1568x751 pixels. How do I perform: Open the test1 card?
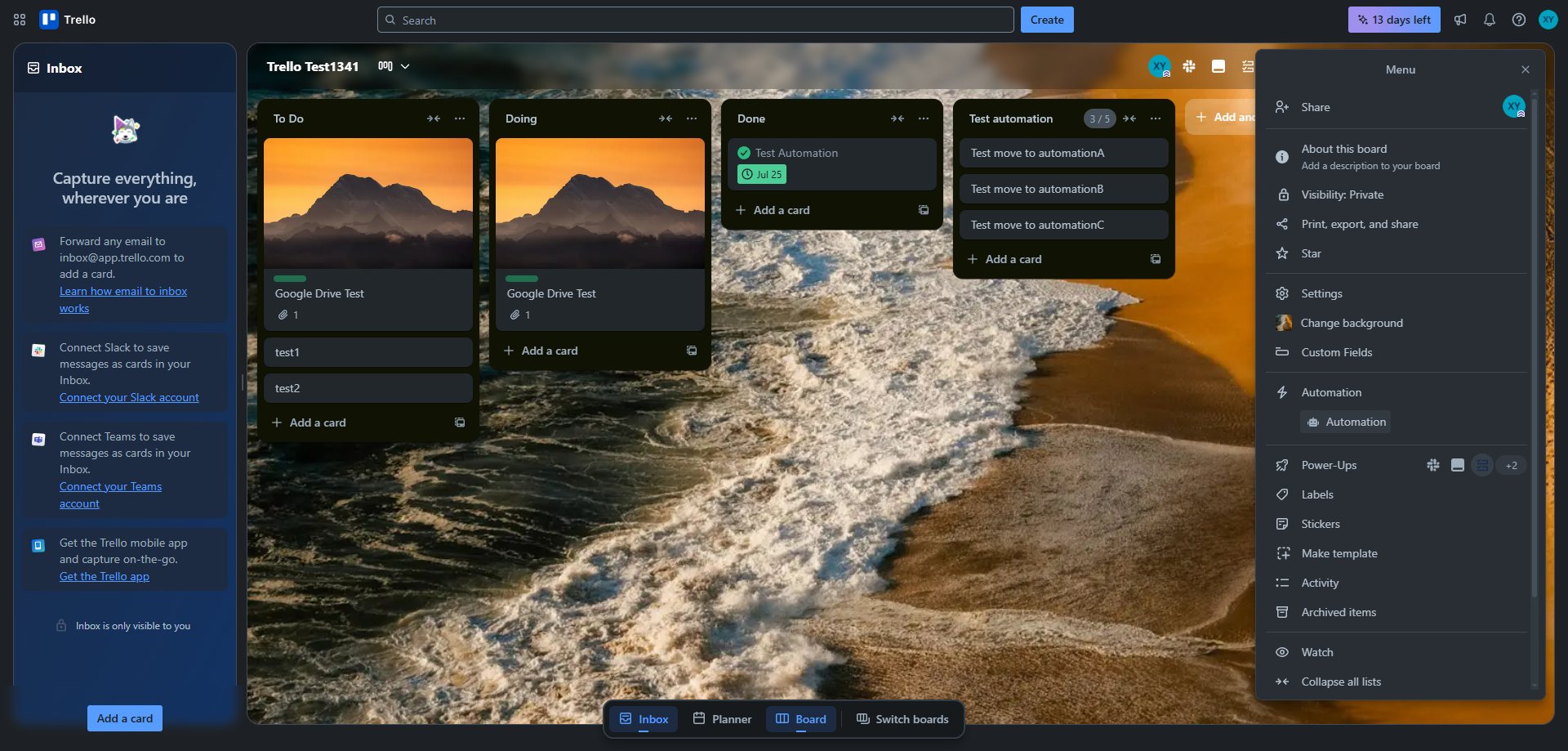tap(368, 352)
